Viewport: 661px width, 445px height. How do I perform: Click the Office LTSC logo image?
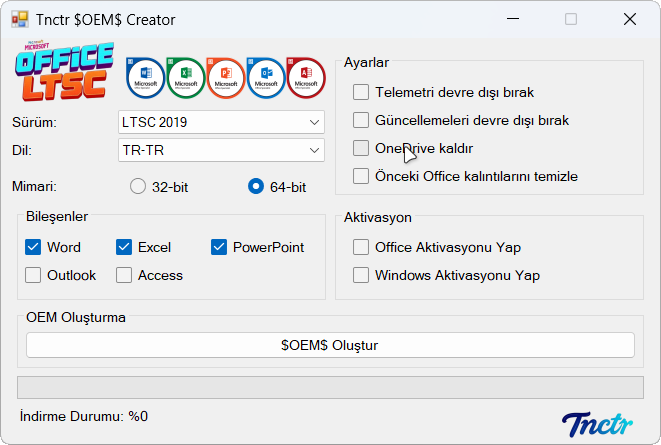(x=64, y=71)
